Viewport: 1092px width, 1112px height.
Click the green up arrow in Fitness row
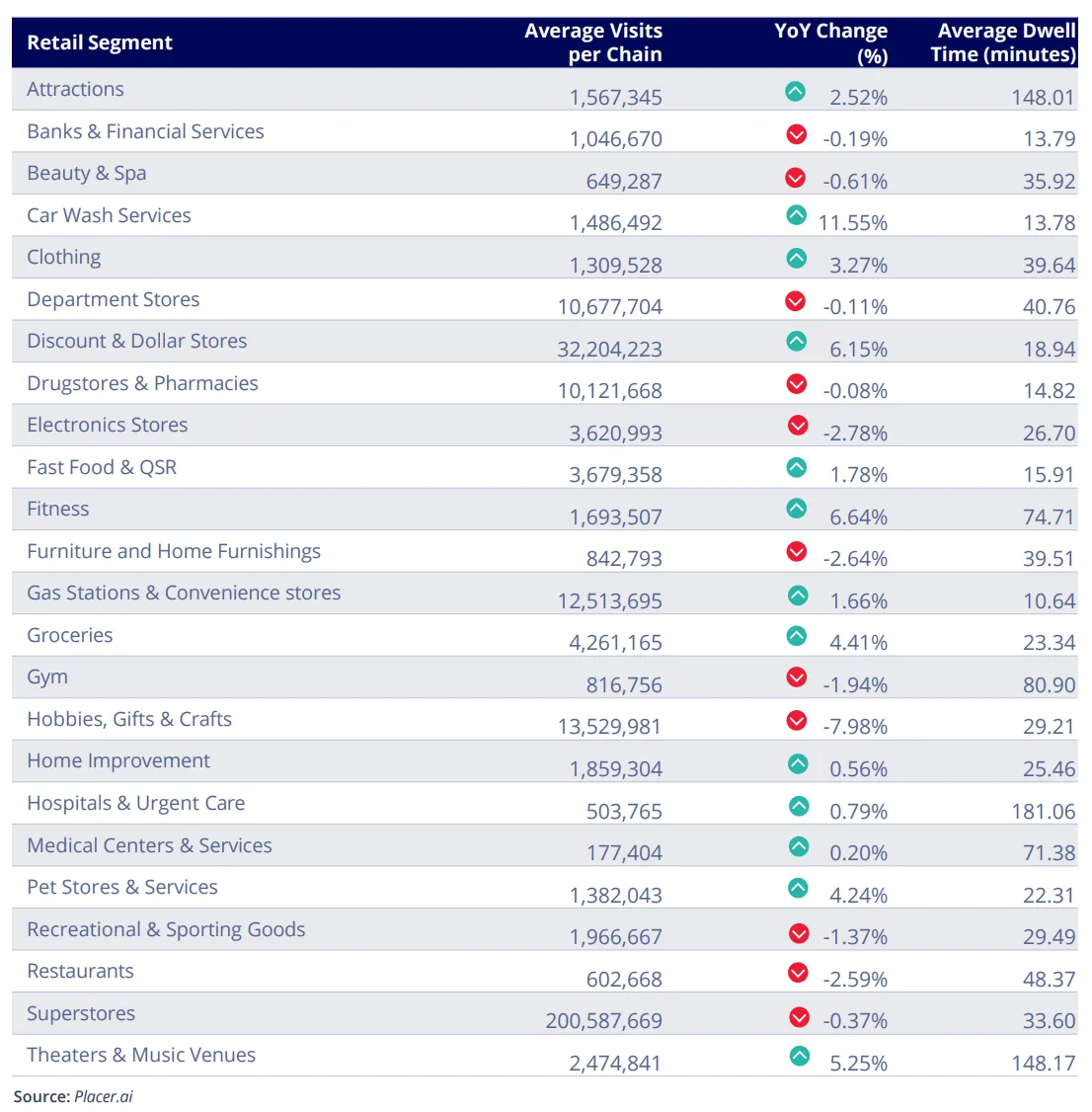point(797,509)
